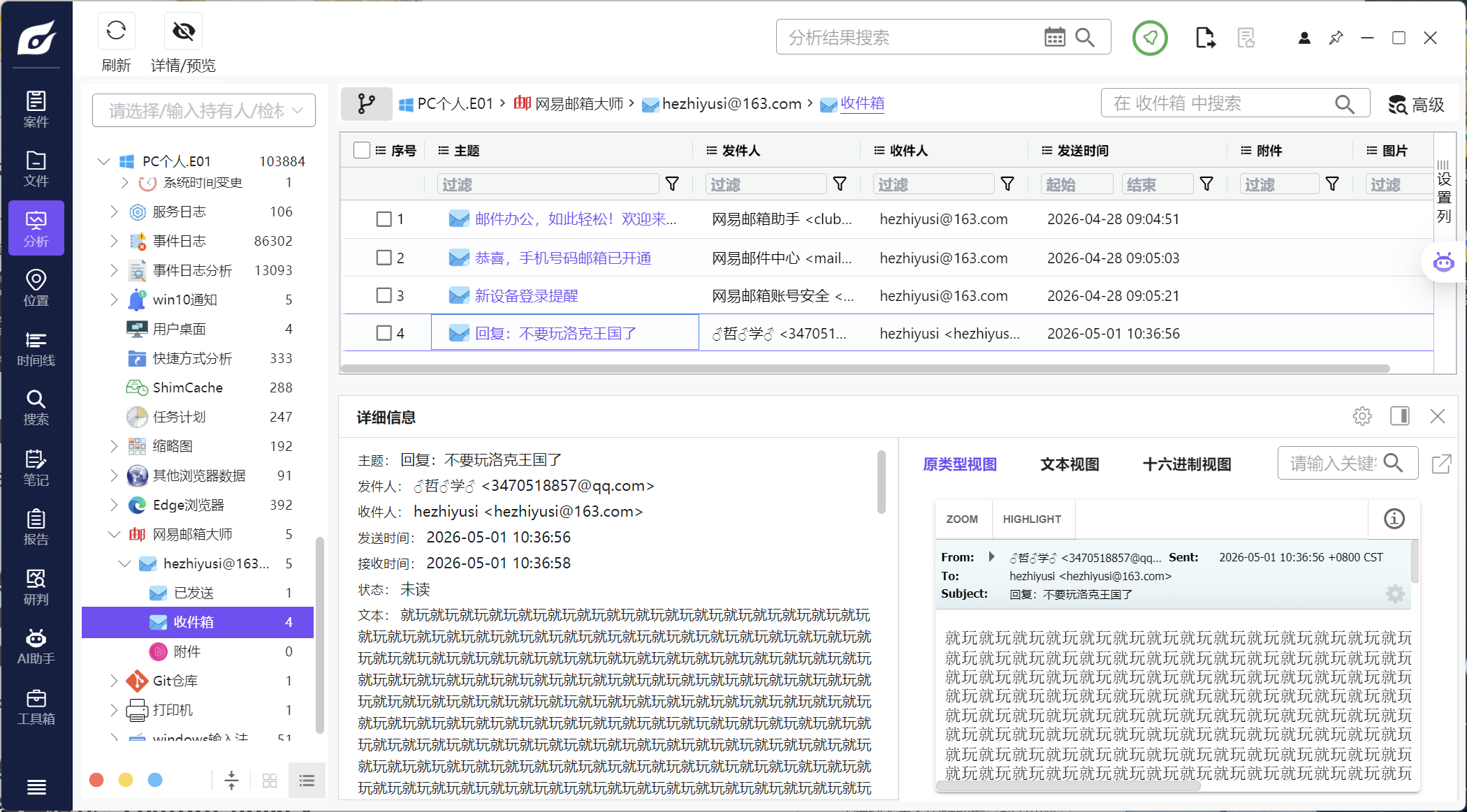The image size is (1467, 812).
Task: Open the 文件 sidebar section
Action: click(x=36, y=169)
